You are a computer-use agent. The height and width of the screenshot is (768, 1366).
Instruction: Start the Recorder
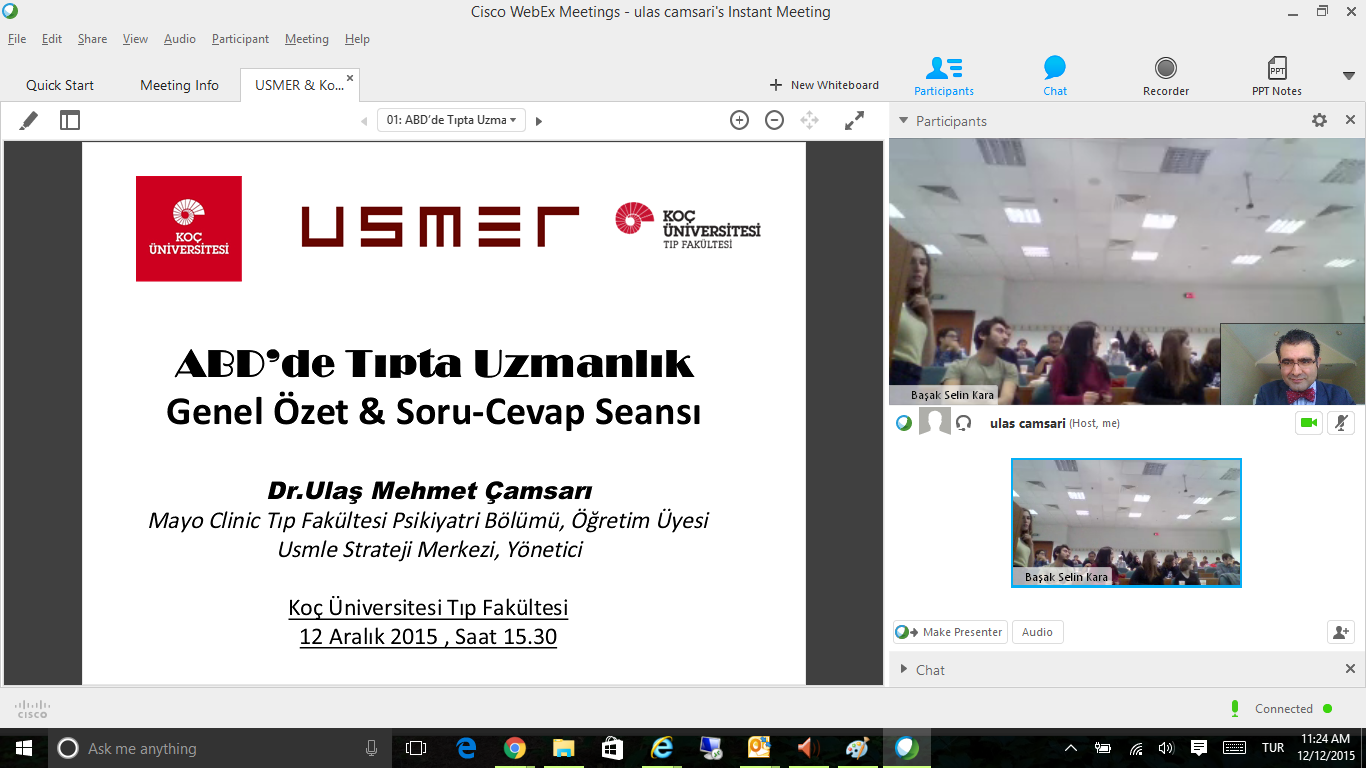click(x=1166, y=76)
